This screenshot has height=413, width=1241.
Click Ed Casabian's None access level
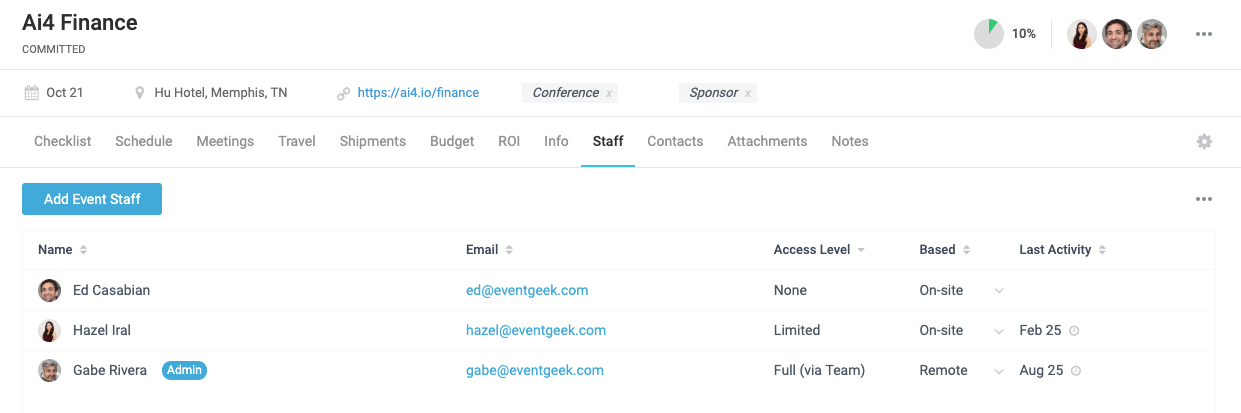click(x=790, y=291)
